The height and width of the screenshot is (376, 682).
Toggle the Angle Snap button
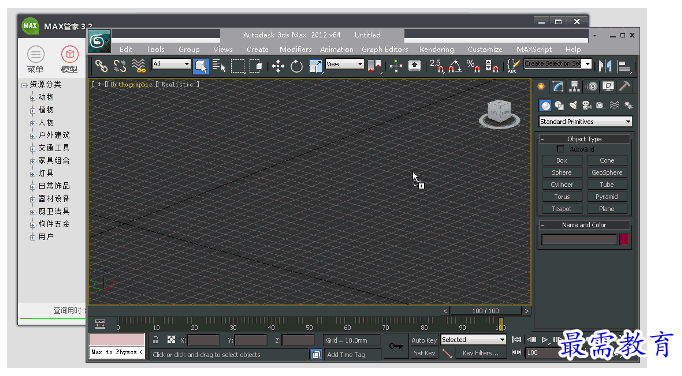point(455,66)
